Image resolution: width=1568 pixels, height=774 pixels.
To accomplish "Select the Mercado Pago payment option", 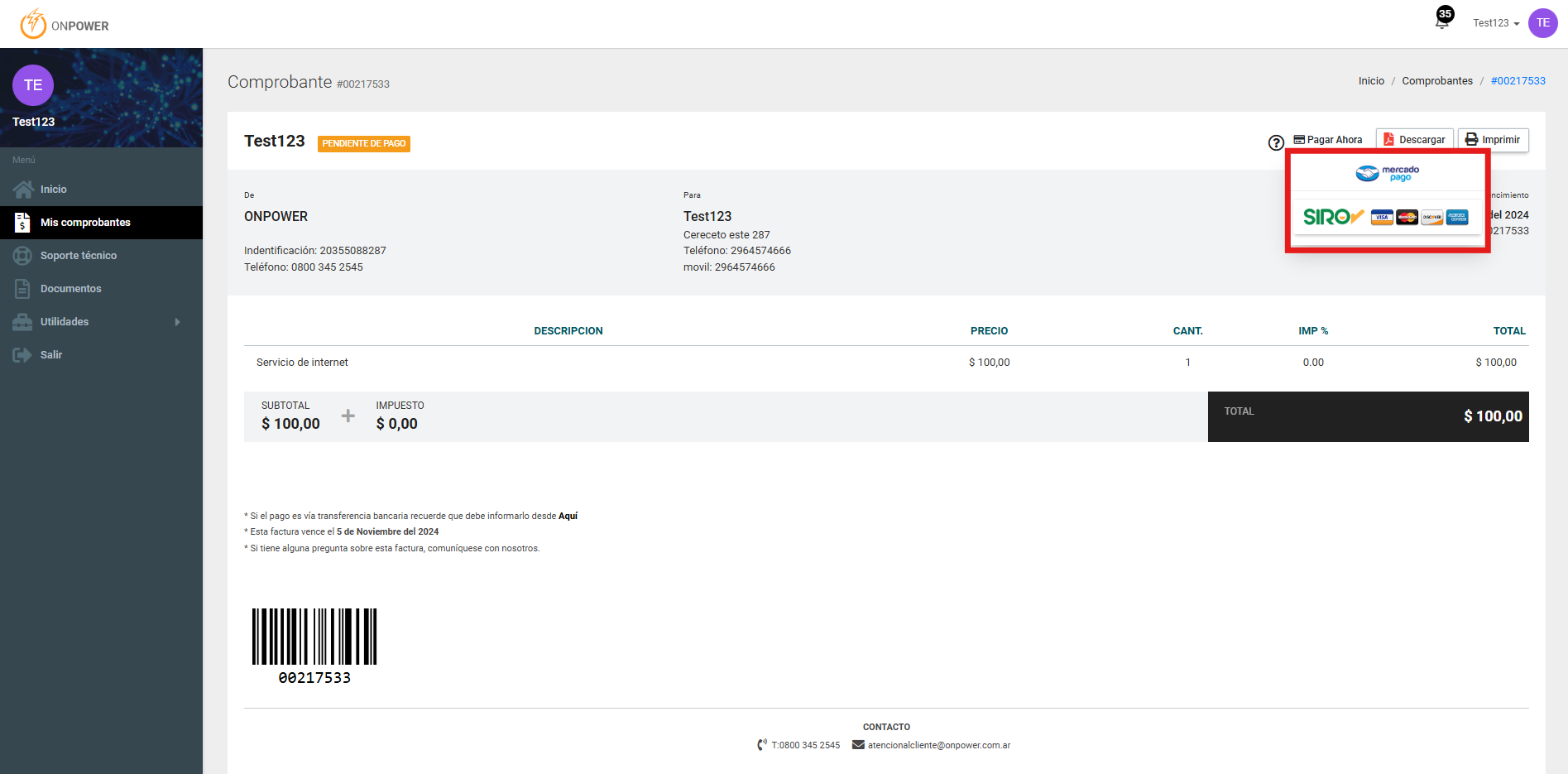I will 1388,173.
